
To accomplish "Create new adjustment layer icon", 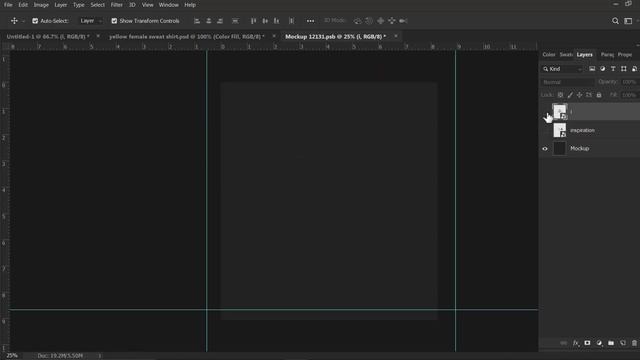I will pos(599,343).
